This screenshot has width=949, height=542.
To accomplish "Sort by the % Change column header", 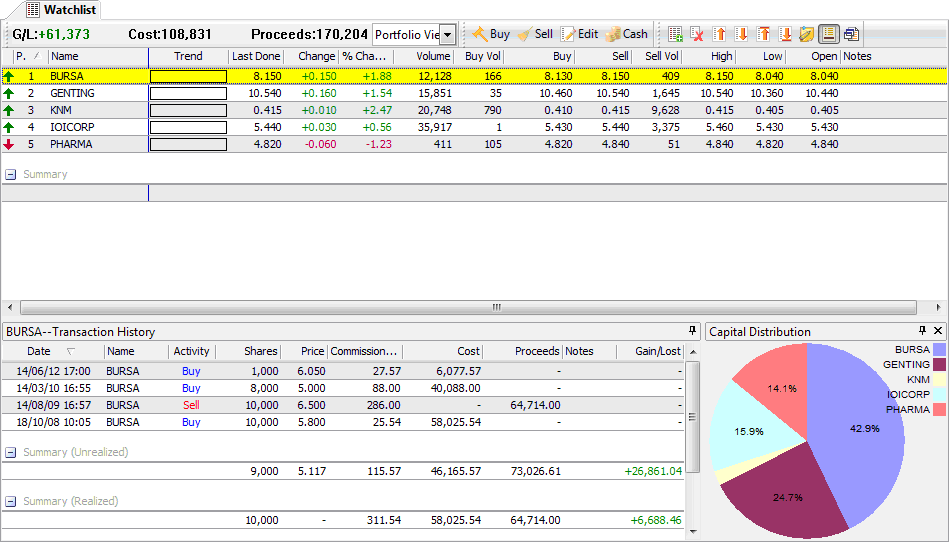I will click(366, 56).
